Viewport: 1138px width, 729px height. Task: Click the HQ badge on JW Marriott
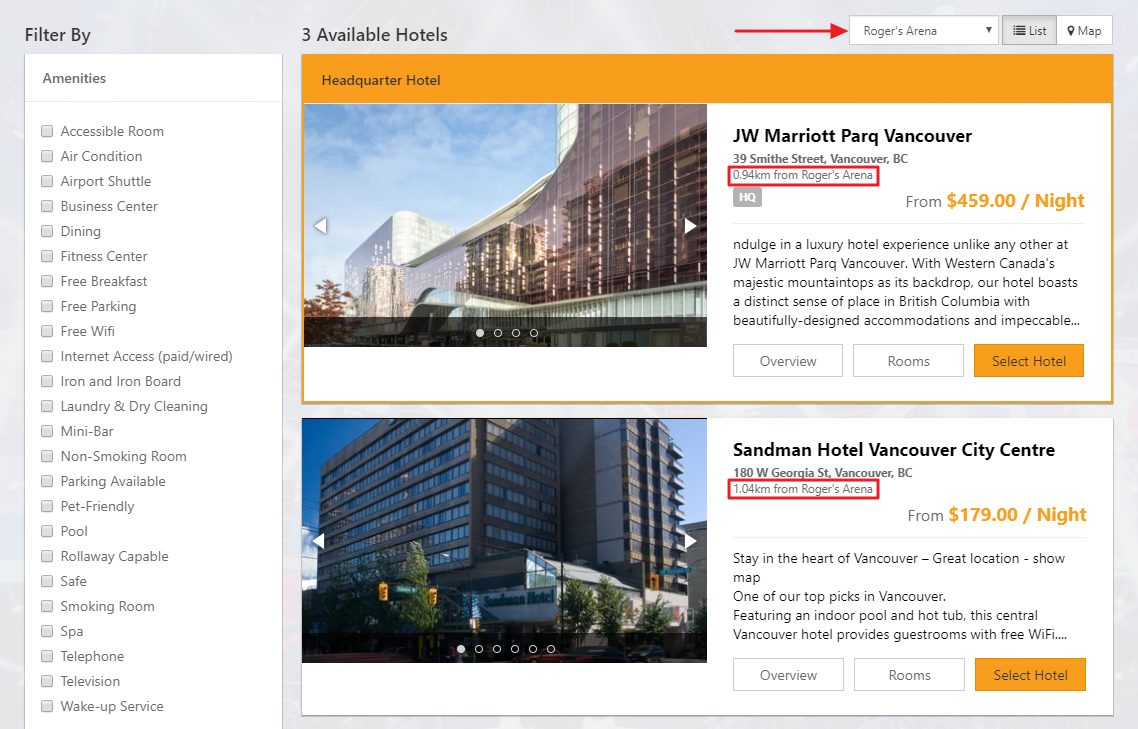point(747,197)
